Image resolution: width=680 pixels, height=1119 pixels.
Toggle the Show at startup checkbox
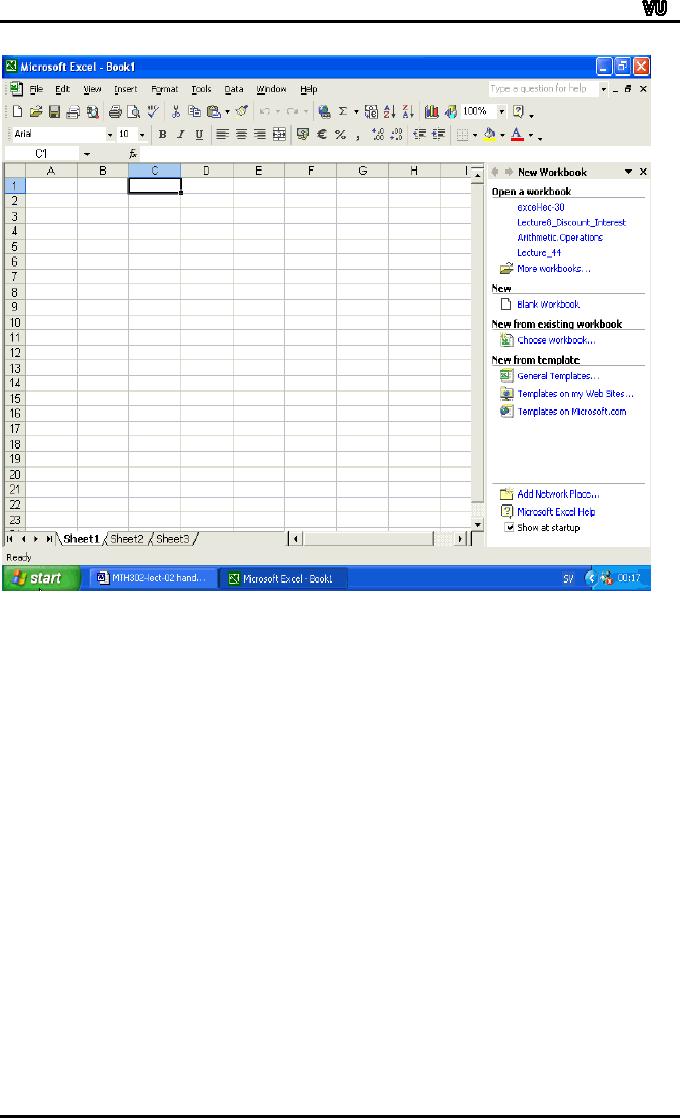tap(509, 527)
